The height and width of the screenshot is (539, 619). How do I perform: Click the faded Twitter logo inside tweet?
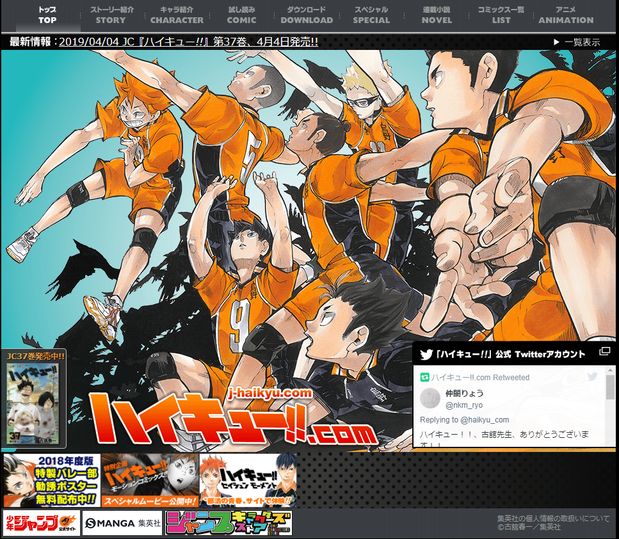pyautogui.click(x=592, y=376)
